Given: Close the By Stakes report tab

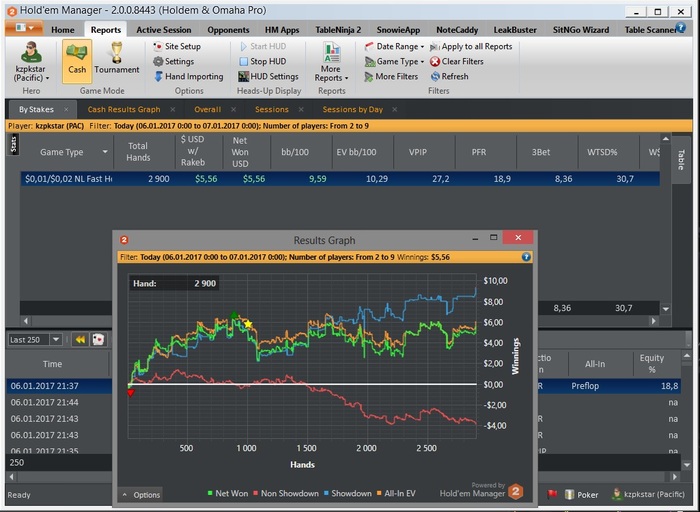Looking at the screenshot, I should pyautogui.click(x=66, y=109).
